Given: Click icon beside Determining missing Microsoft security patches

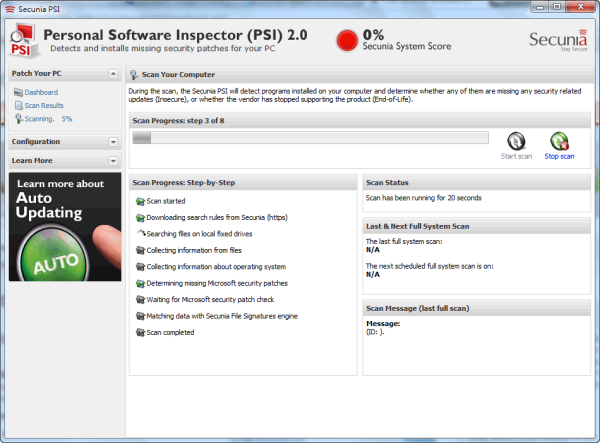Looking at the screenshot, I should (140, 283).
